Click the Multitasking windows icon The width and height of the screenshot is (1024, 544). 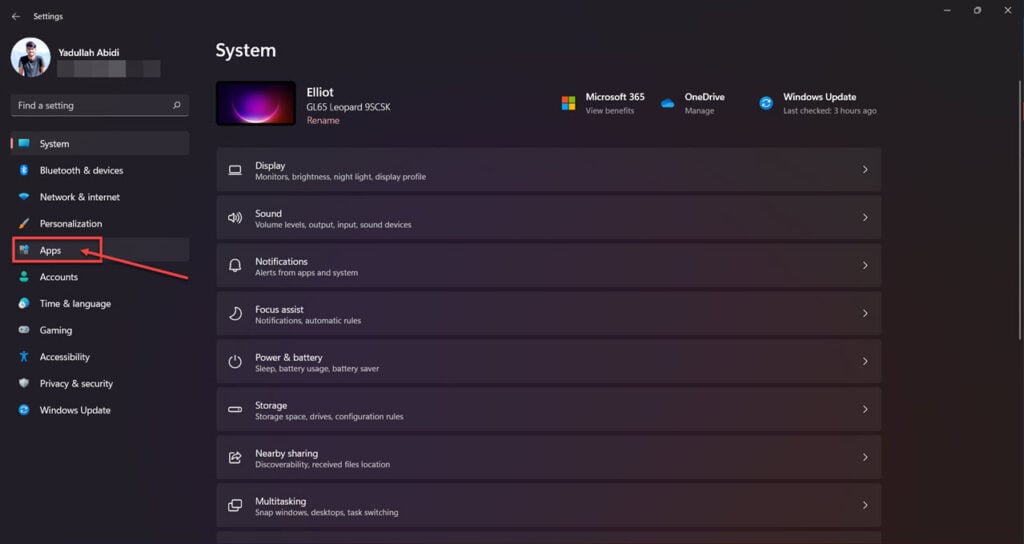click(235, 505)
